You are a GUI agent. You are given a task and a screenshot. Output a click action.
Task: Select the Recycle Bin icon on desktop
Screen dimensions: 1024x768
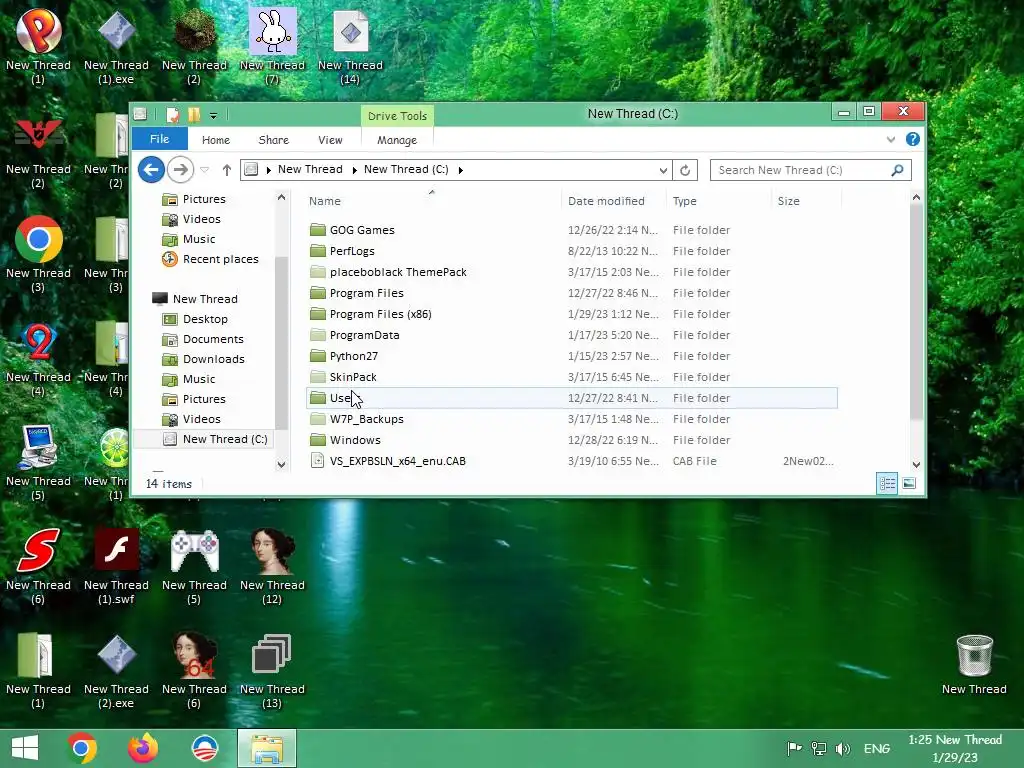click(x=974, y=664)
